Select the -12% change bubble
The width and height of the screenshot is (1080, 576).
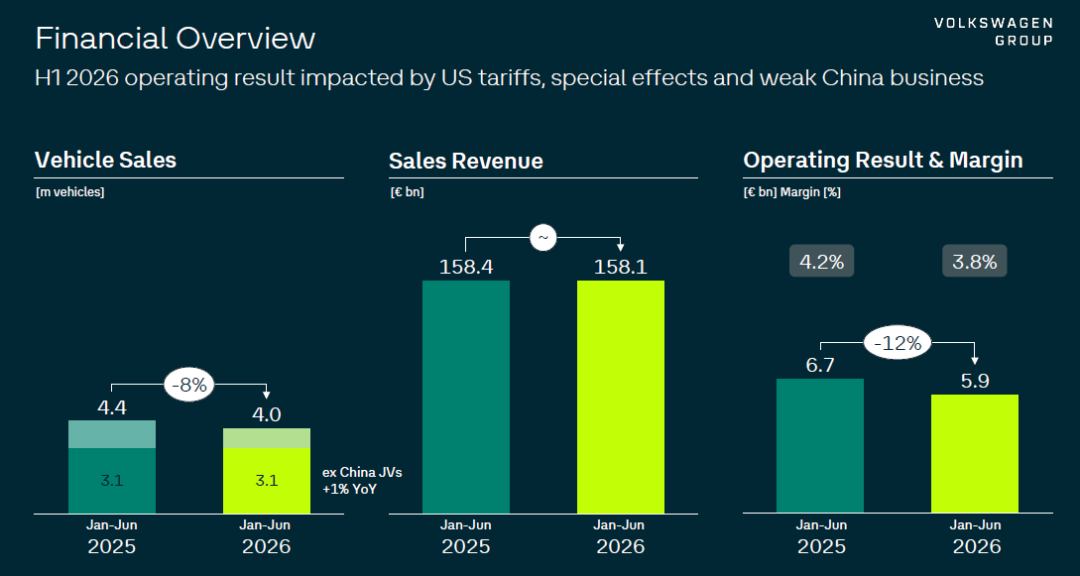pyautogui.click(x=897, y=342)
